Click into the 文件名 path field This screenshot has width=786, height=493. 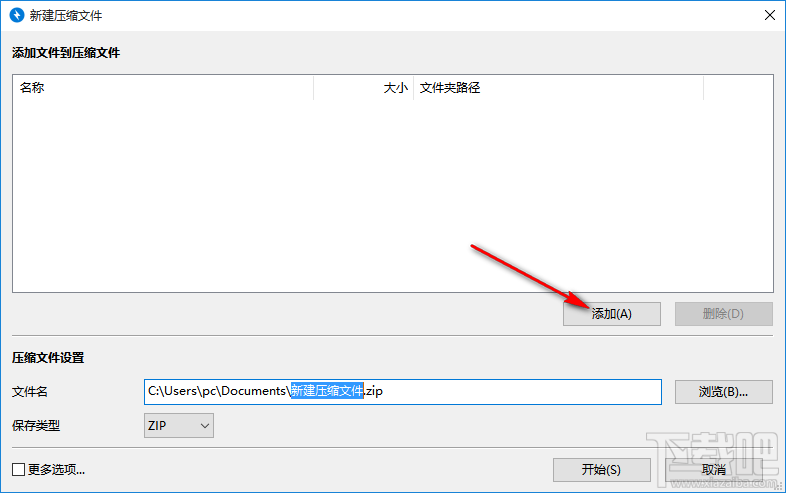403,392
